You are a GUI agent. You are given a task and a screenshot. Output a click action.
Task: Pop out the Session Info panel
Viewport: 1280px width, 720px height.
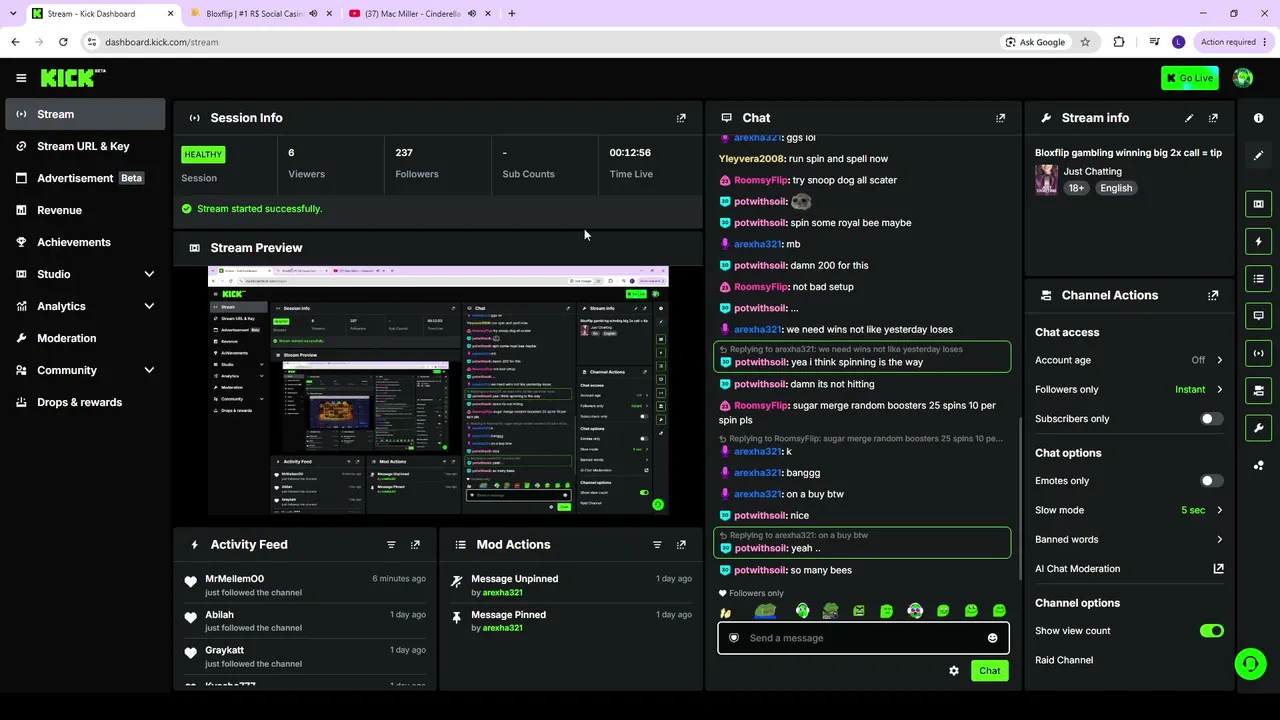[x=681, y=118]
